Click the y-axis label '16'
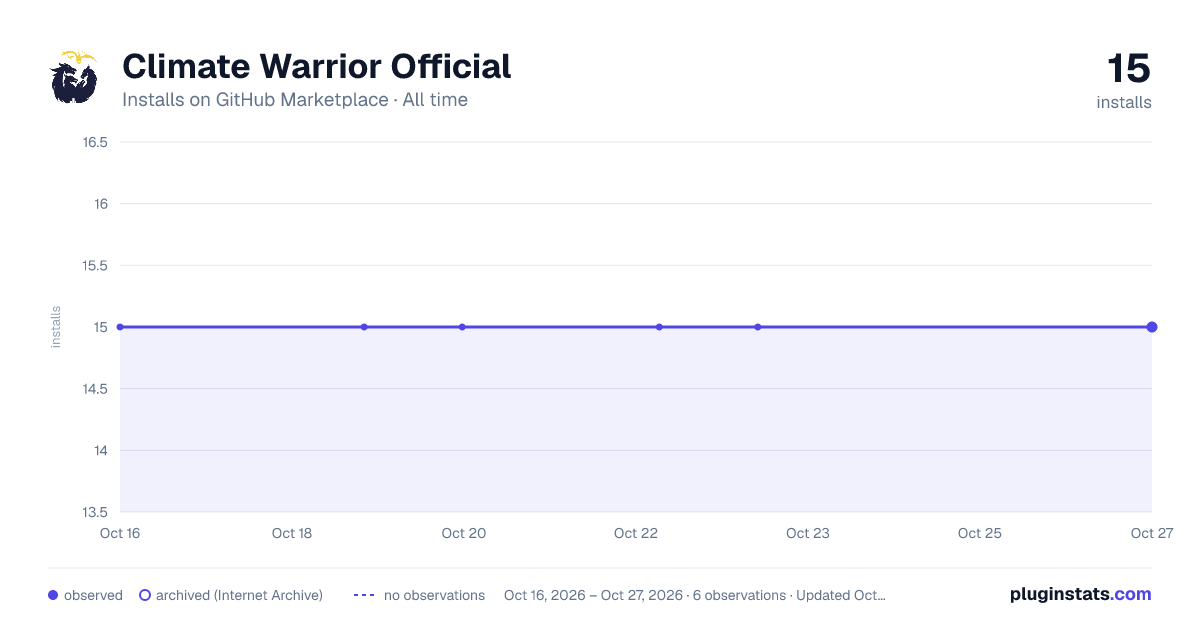1200x630 pixels. [x=100, y=204]
